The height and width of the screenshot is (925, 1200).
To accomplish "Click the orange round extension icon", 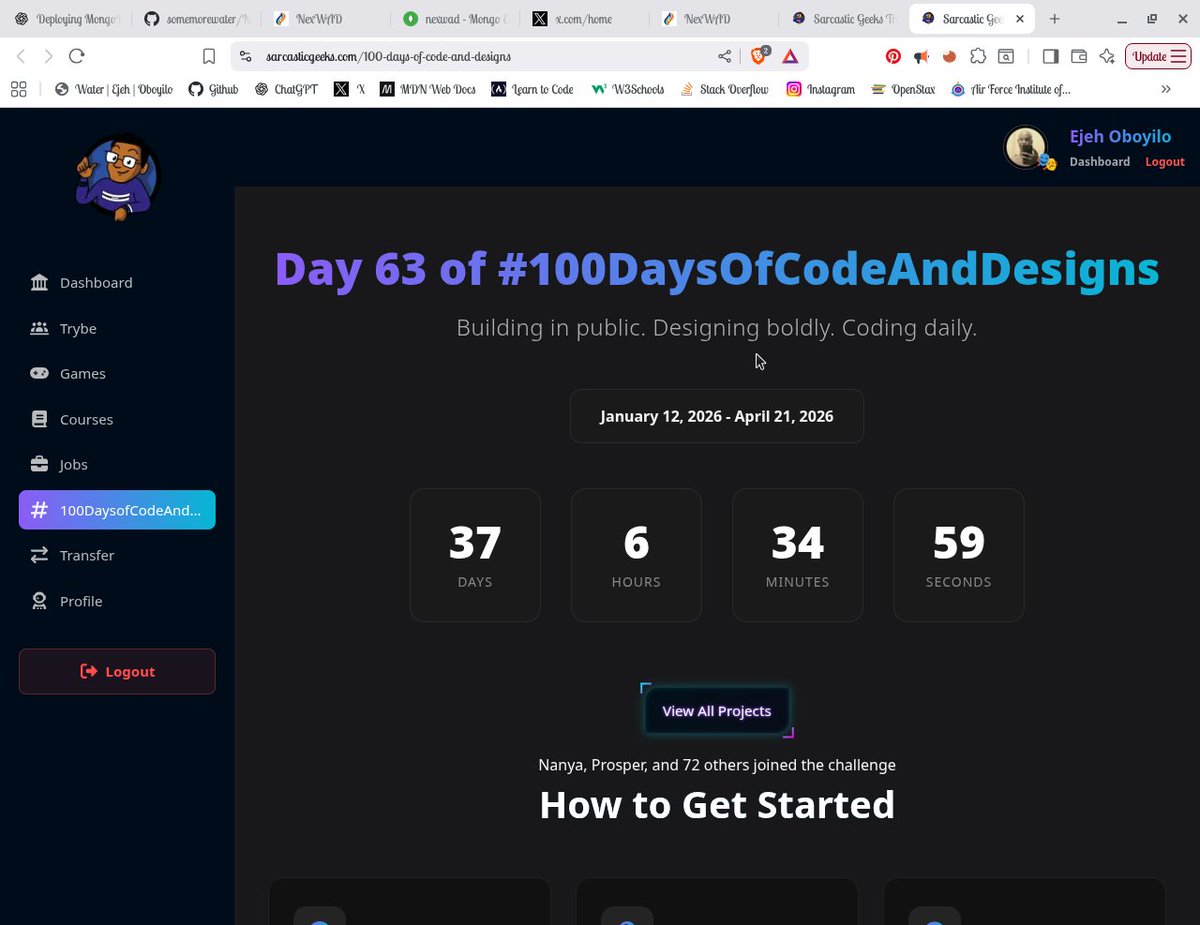I will 949,57.
